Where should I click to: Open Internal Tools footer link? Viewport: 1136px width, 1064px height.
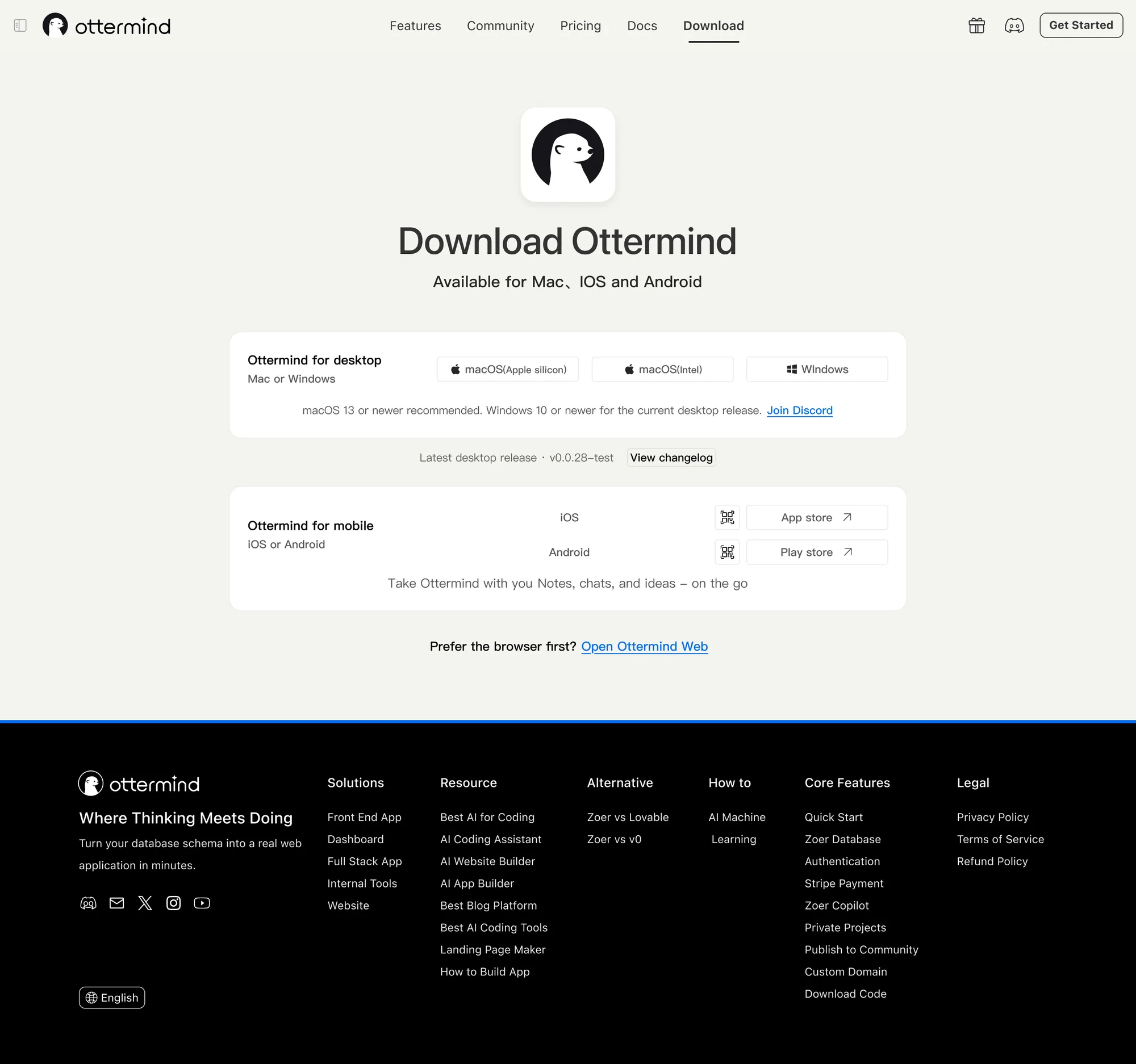point(362,883)
